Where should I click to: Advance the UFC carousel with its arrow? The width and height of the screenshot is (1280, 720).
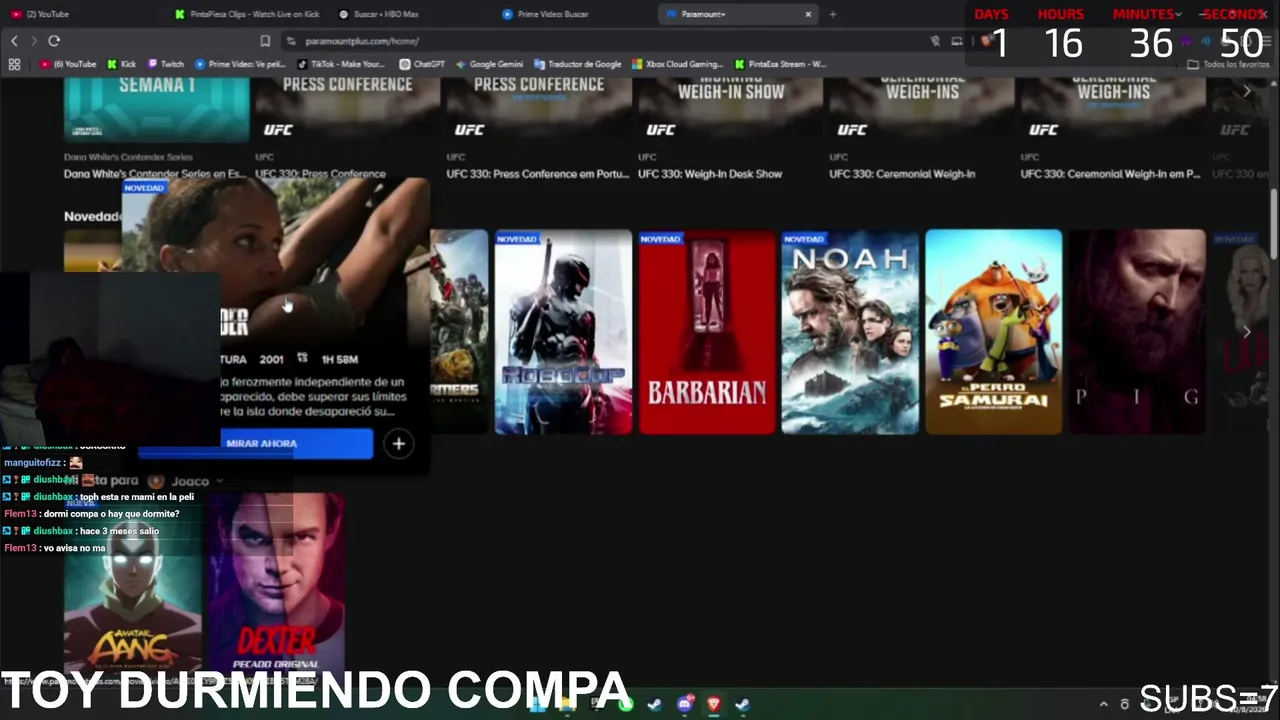(1246, 91)
